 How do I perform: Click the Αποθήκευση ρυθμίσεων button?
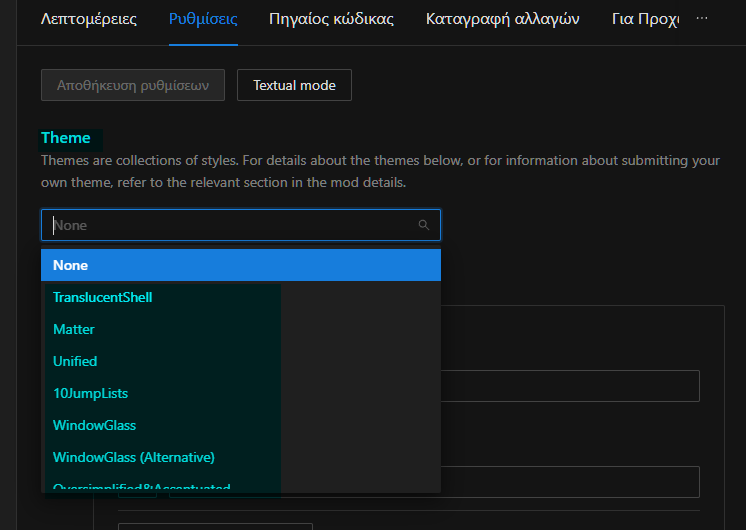coord(133,85)
